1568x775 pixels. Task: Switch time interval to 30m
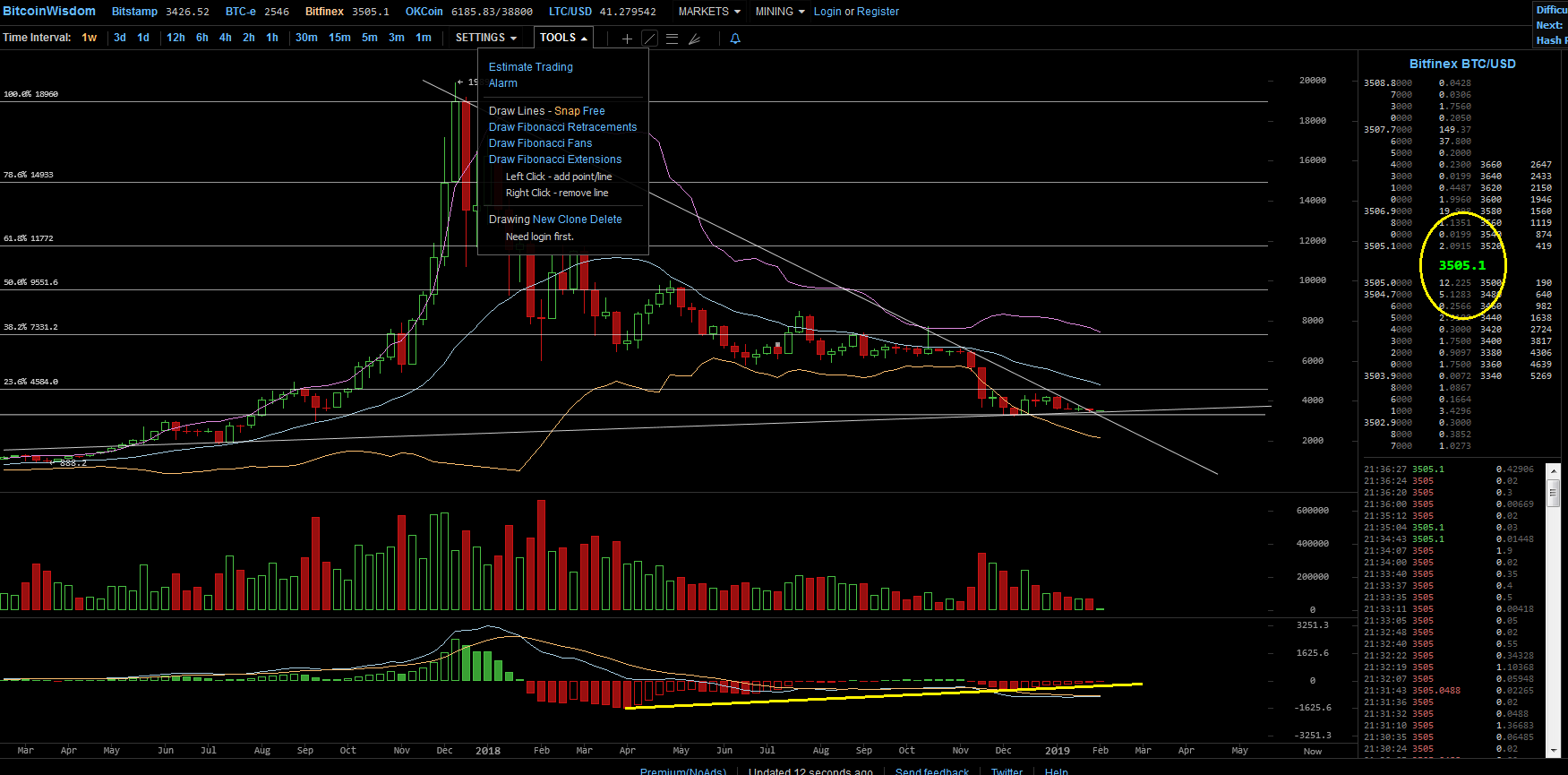pyautogui.click(x=306, y=38)
